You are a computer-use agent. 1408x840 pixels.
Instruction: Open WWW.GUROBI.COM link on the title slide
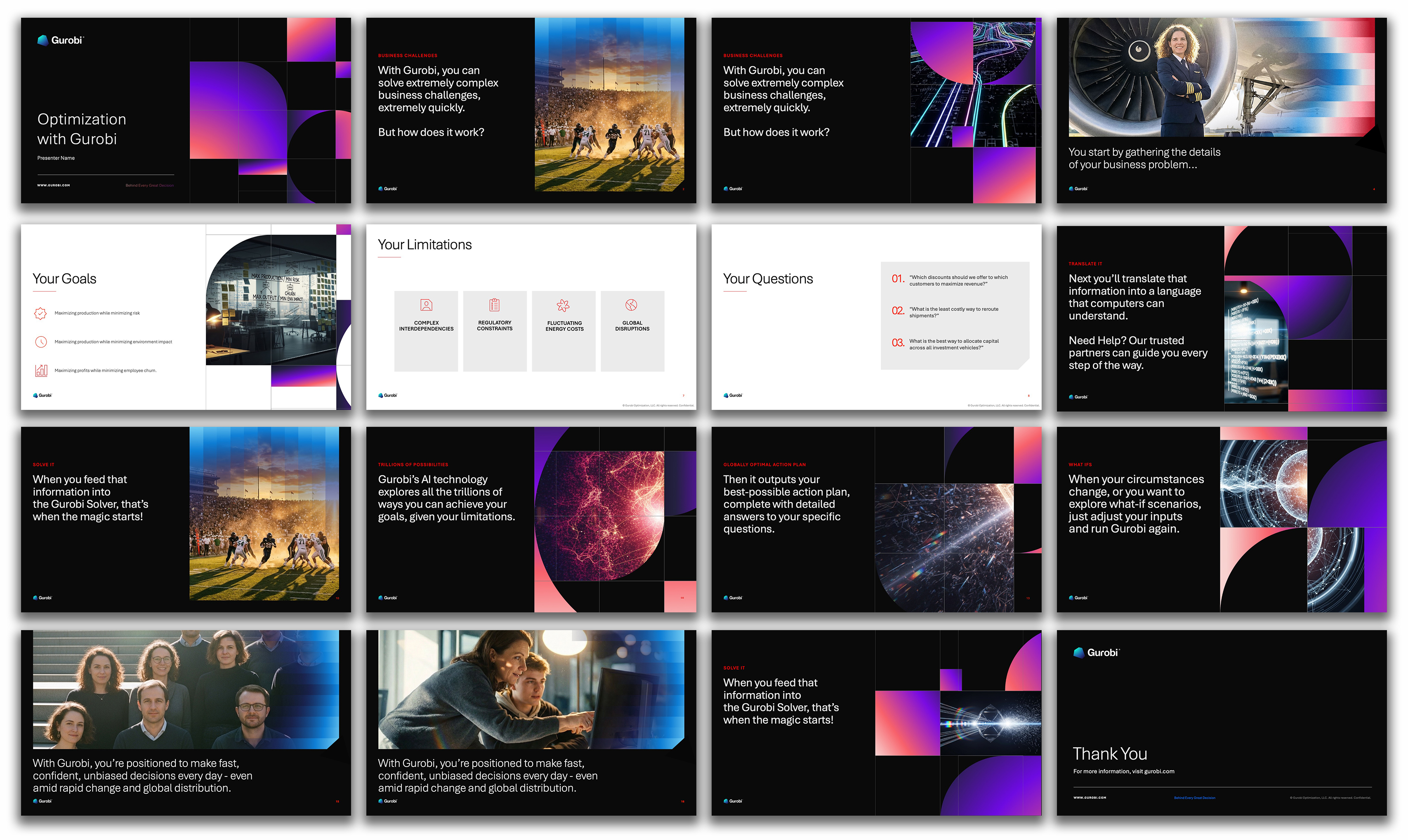[x=54, y=185]
